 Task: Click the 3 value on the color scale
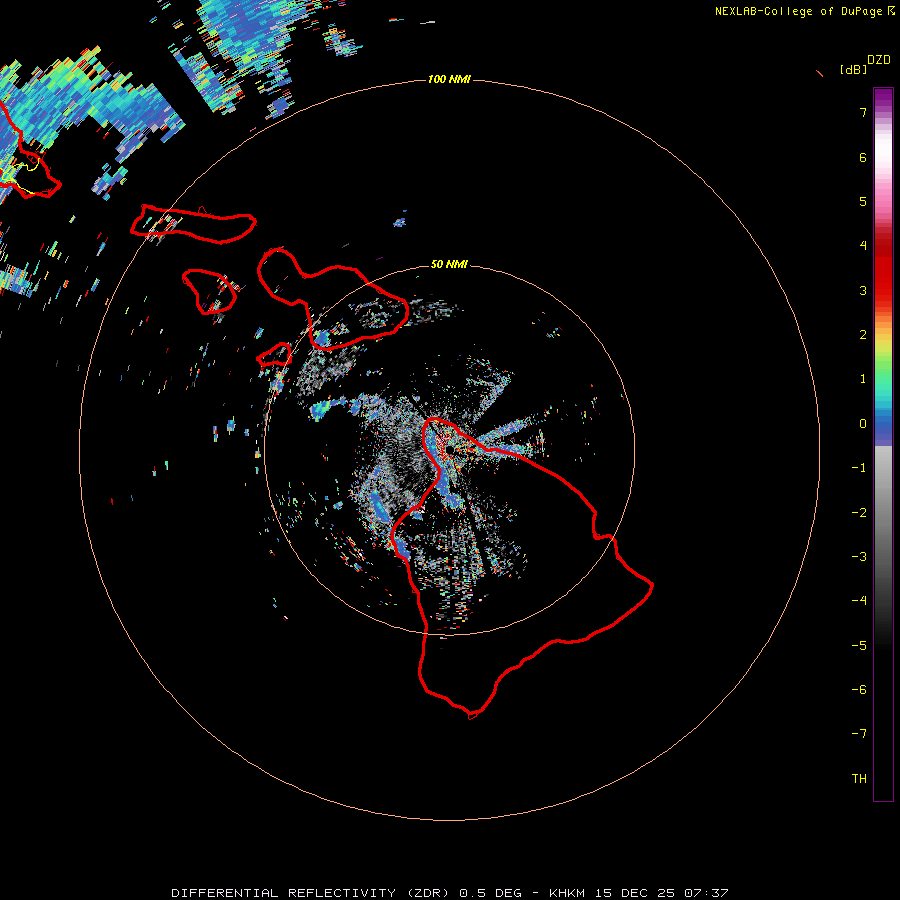click(x=862, y=290)
